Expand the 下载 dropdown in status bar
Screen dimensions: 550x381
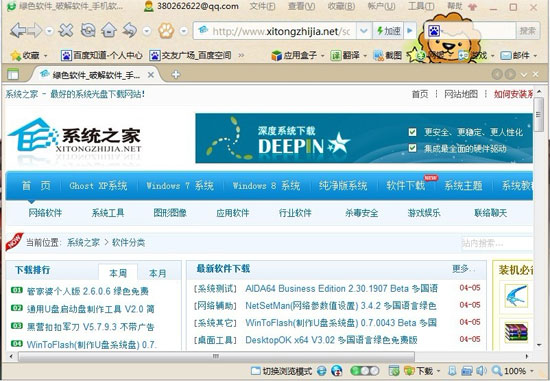438,371
